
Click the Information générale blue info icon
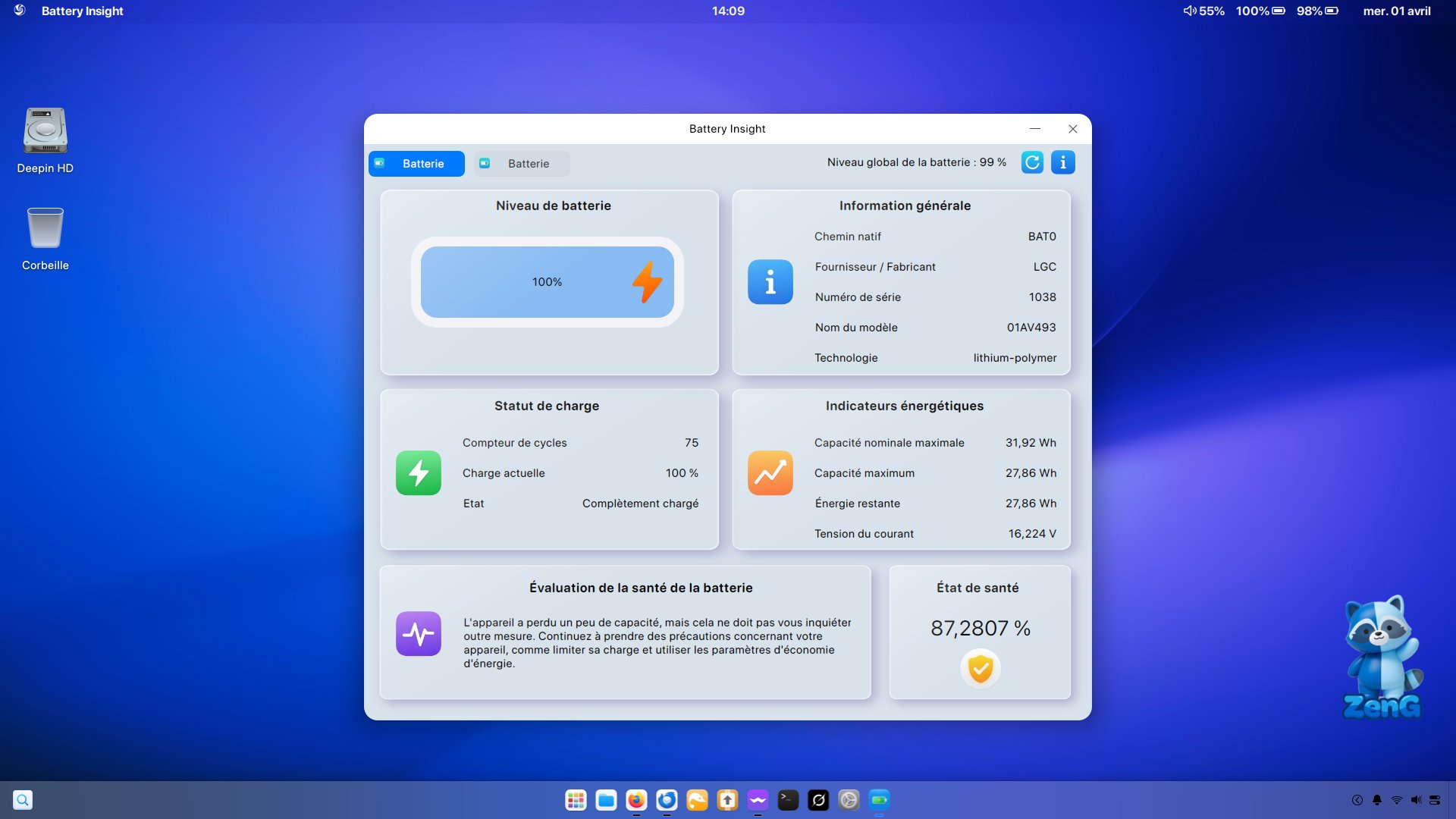coord(770,282)
